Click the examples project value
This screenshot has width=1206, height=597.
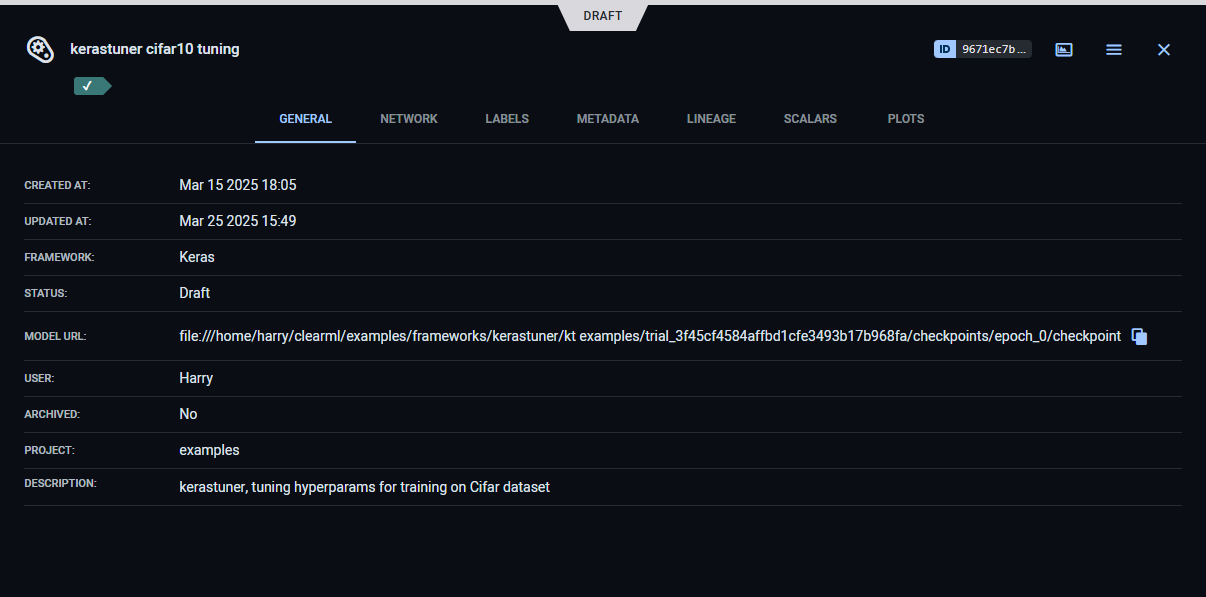[x=209, y=450]
